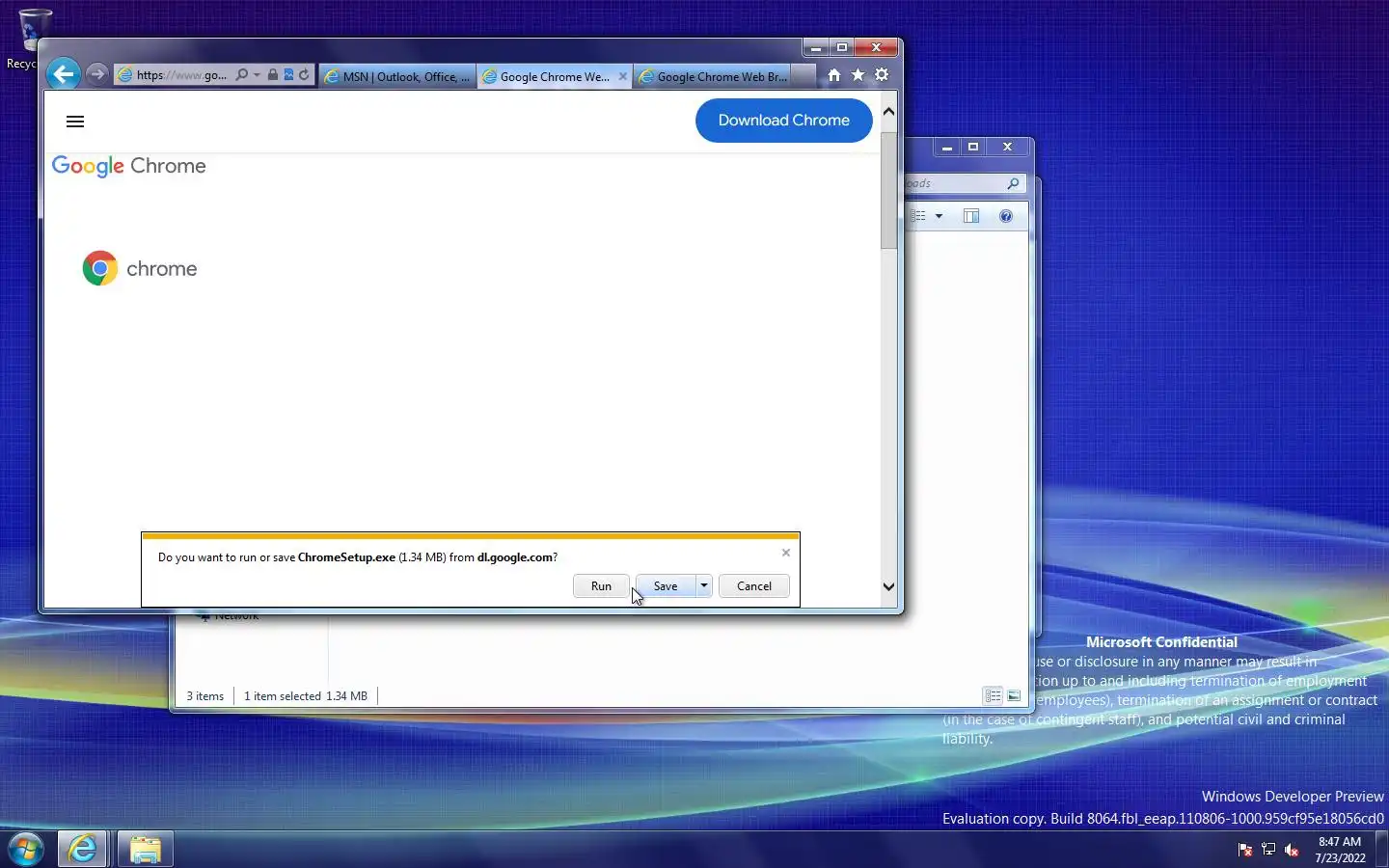Screen dimensions: 1389x868
Task: Dismiss the download notification bar with X
Action: click(786, 553)
